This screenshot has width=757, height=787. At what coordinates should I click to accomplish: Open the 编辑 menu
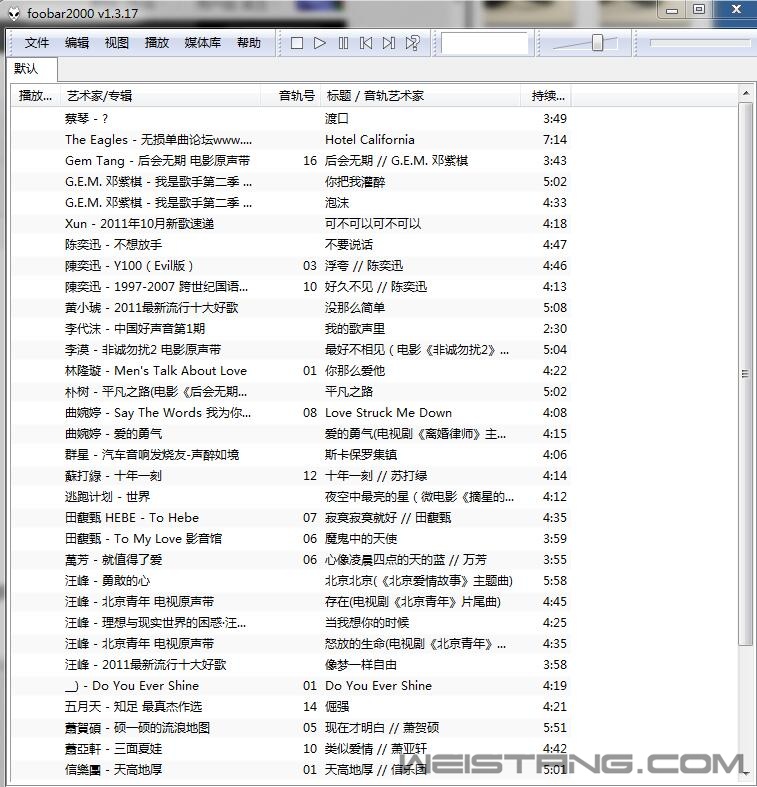tap(77, 43)
